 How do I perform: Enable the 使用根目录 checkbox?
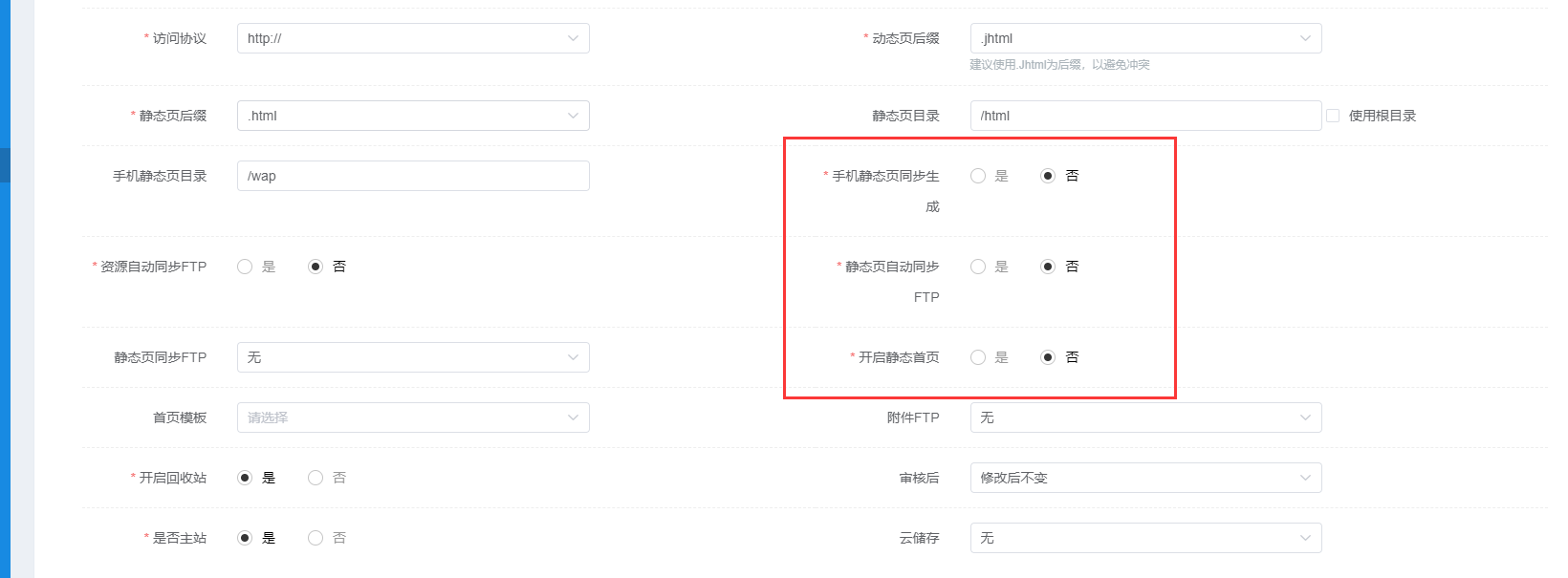coord(1333,116)
